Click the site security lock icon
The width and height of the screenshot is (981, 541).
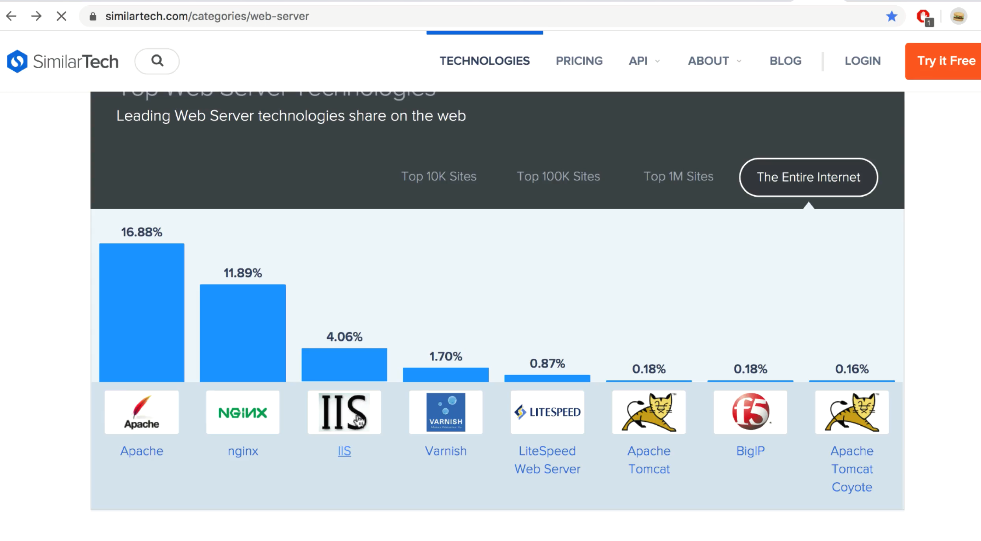(x=93, y=16)
